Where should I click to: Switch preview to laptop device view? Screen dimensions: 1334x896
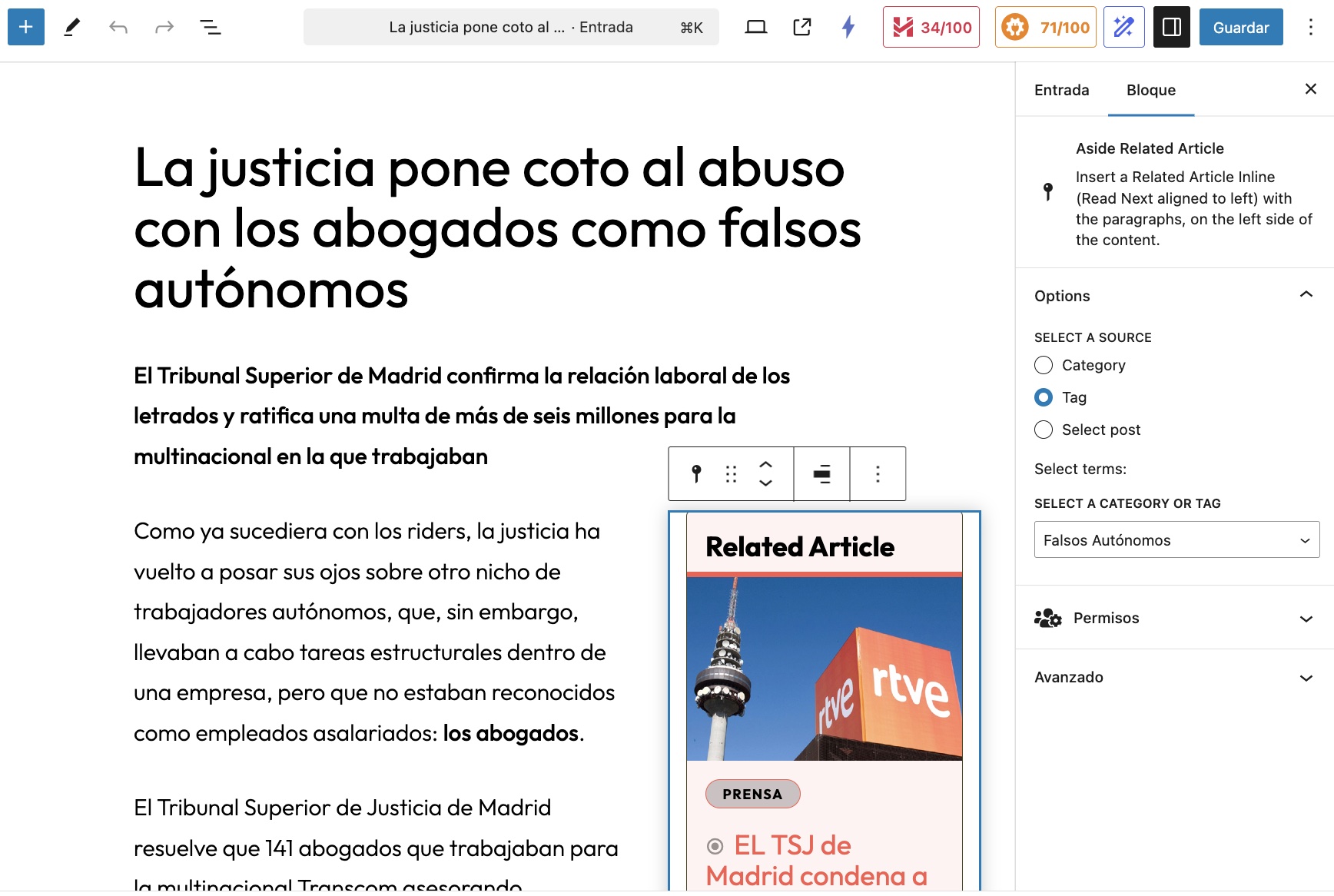coord(756,28)
